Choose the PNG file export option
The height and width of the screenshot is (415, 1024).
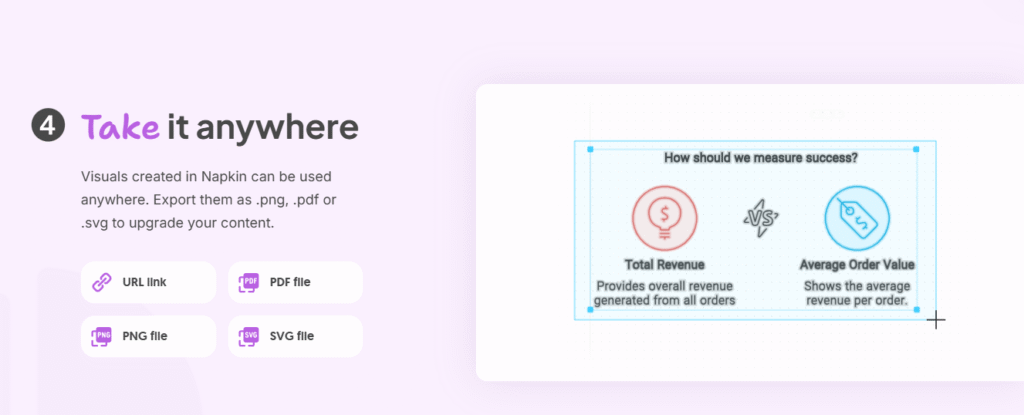[148, 336]
